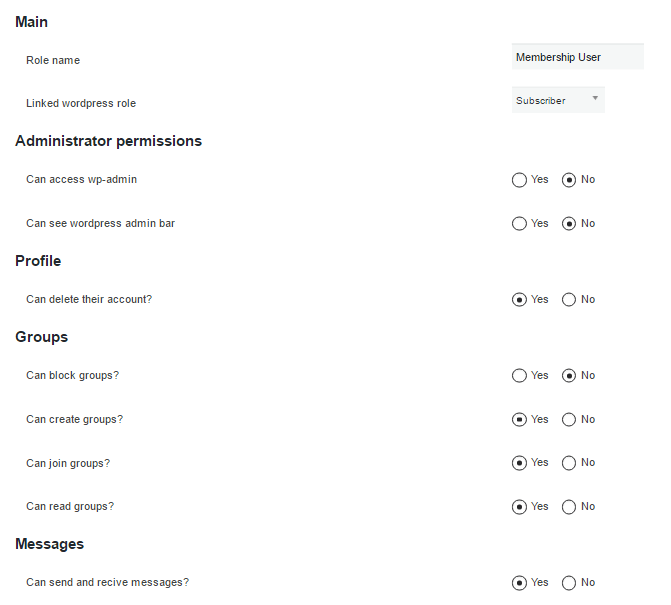Select Yes for send and receive messages
The height and width of the screenshot is (605, 671).
519,583
